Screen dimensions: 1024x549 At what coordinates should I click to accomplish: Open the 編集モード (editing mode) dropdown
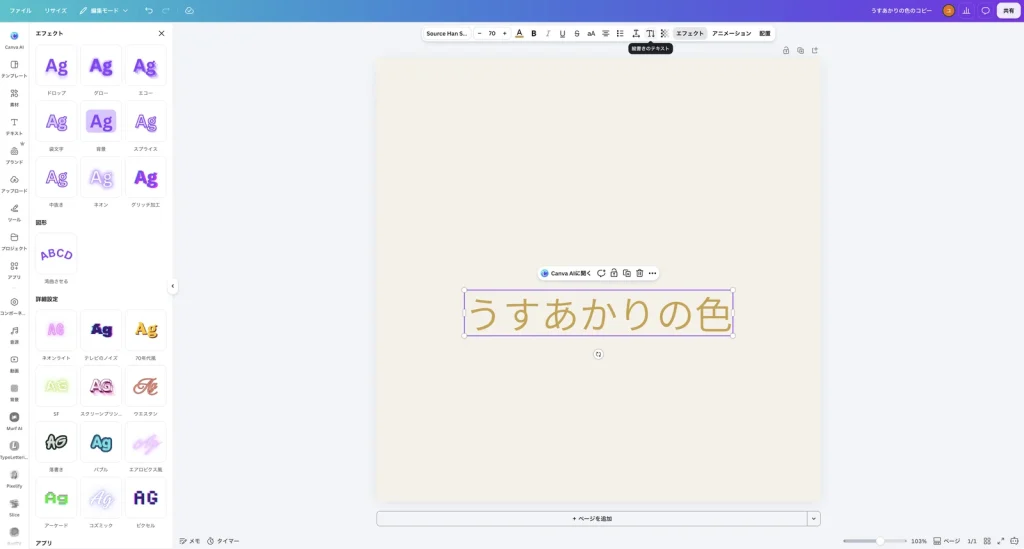pos(104,10)
